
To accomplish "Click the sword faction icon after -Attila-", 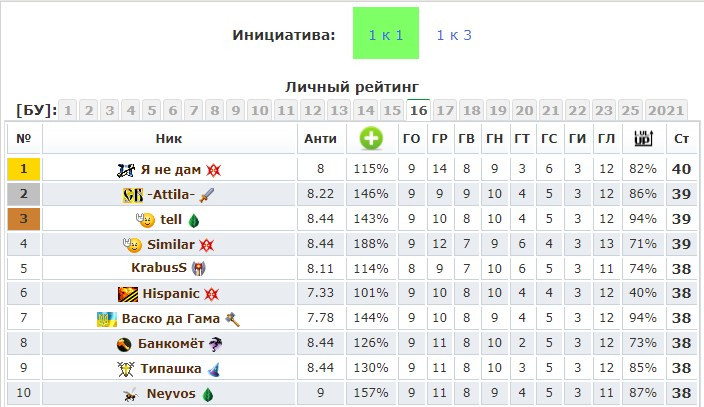I will [207, 195].
